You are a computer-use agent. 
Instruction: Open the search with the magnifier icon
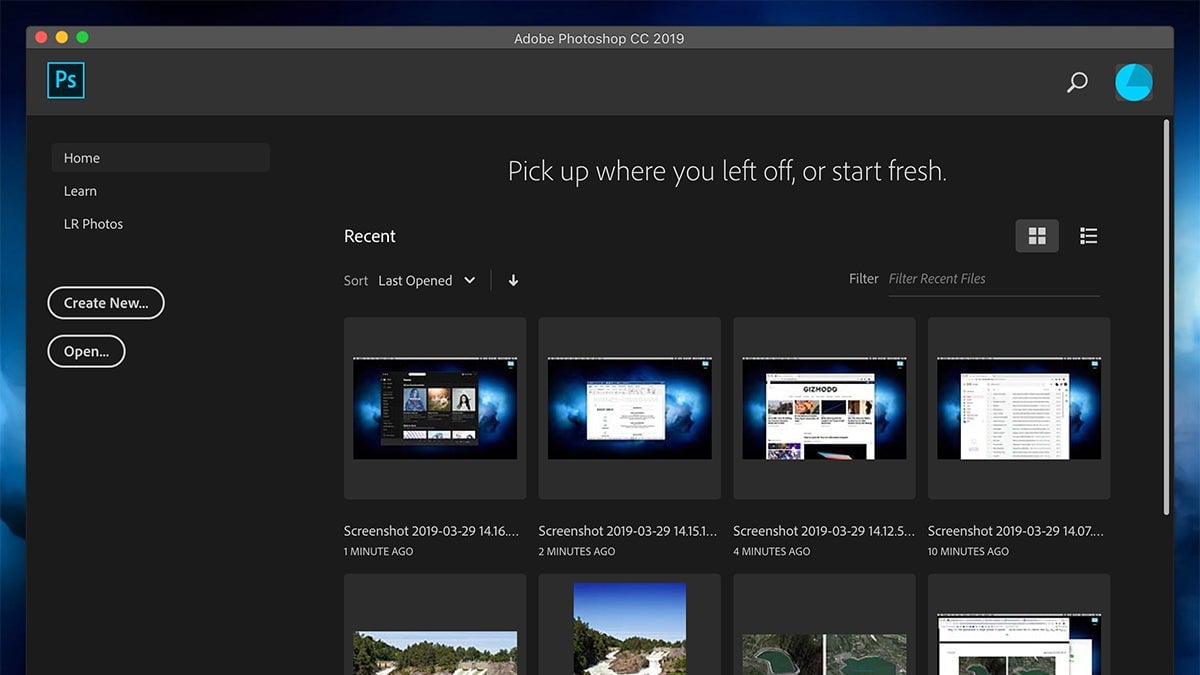1076,82
